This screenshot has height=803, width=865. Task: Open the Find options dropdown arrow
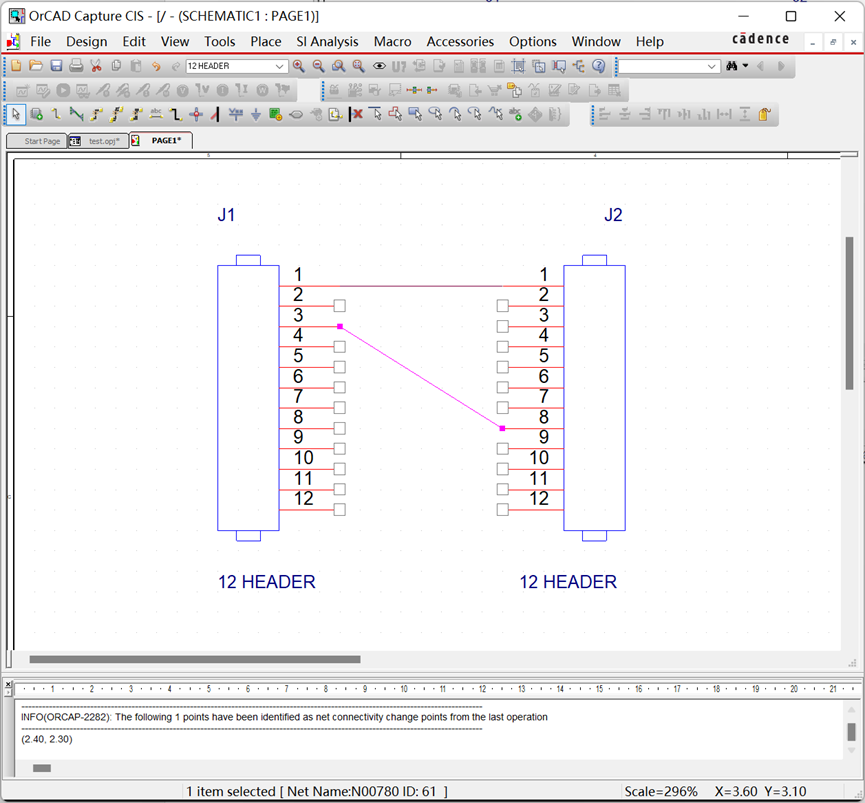click(745, 66)
